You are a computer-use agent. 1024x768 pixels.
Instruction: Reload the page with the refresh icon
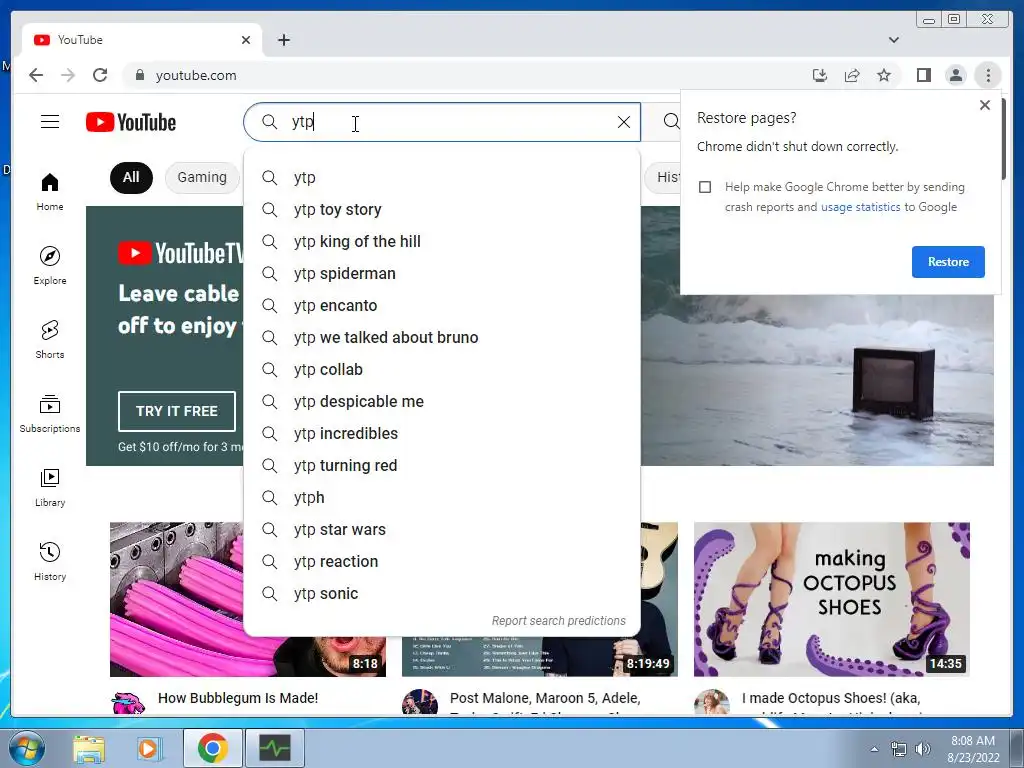(100, 75)
